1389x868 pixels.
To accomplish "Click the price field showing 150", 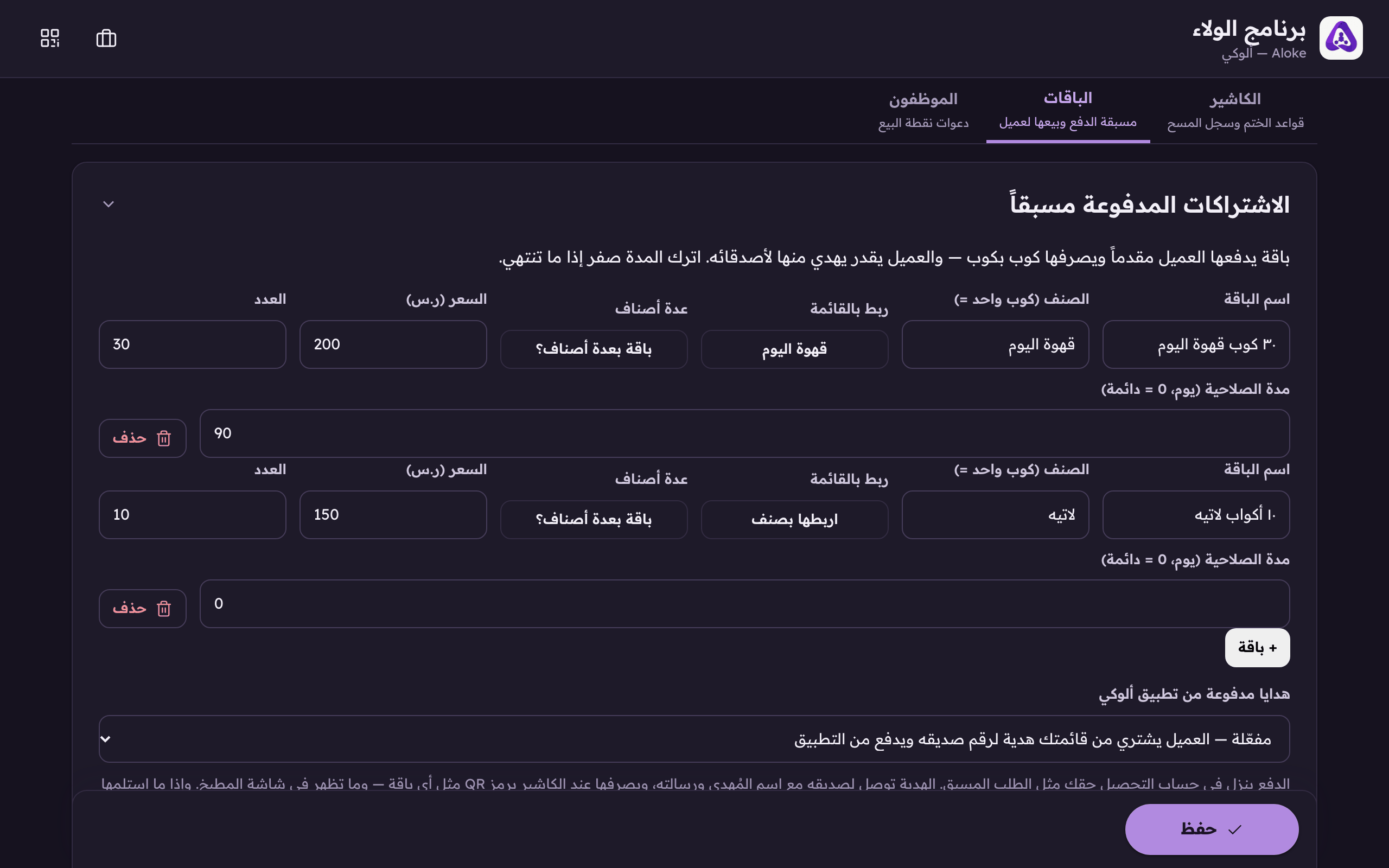I will pyautogui.click(x=393, y=515).
